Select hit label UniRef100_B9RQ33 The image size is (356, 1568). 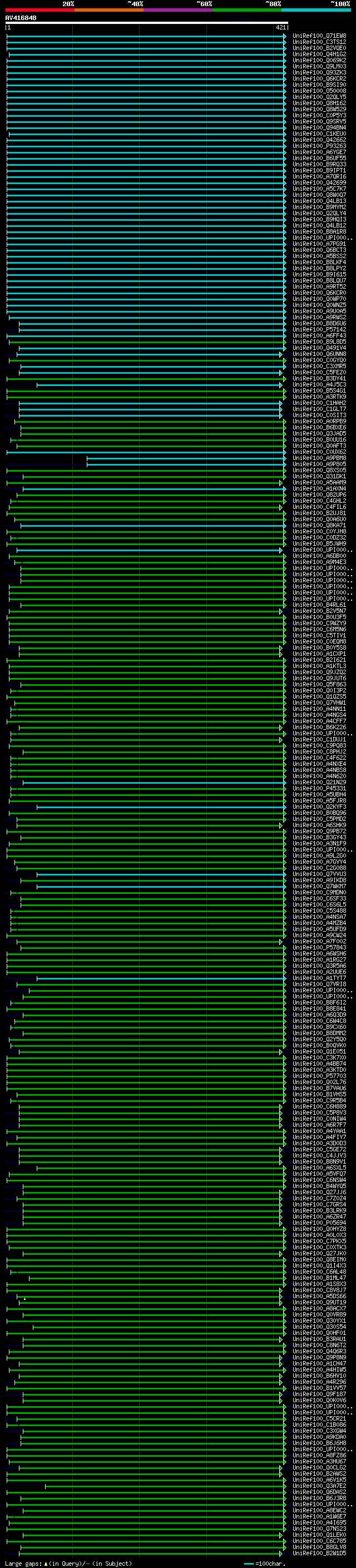(319, 164)
